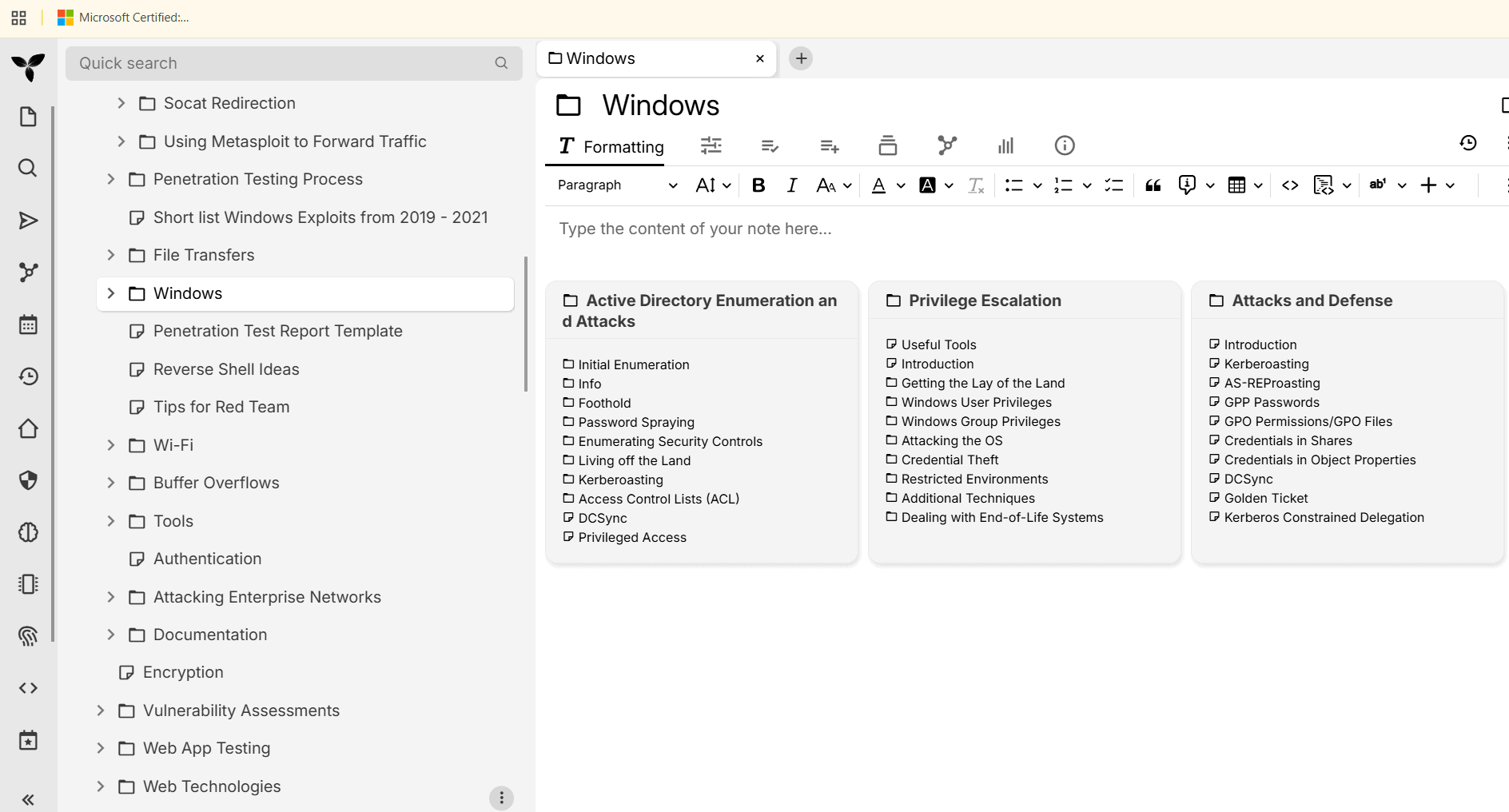Open the note map launcher icon
1509x812 pixels.
pos(28,273)
